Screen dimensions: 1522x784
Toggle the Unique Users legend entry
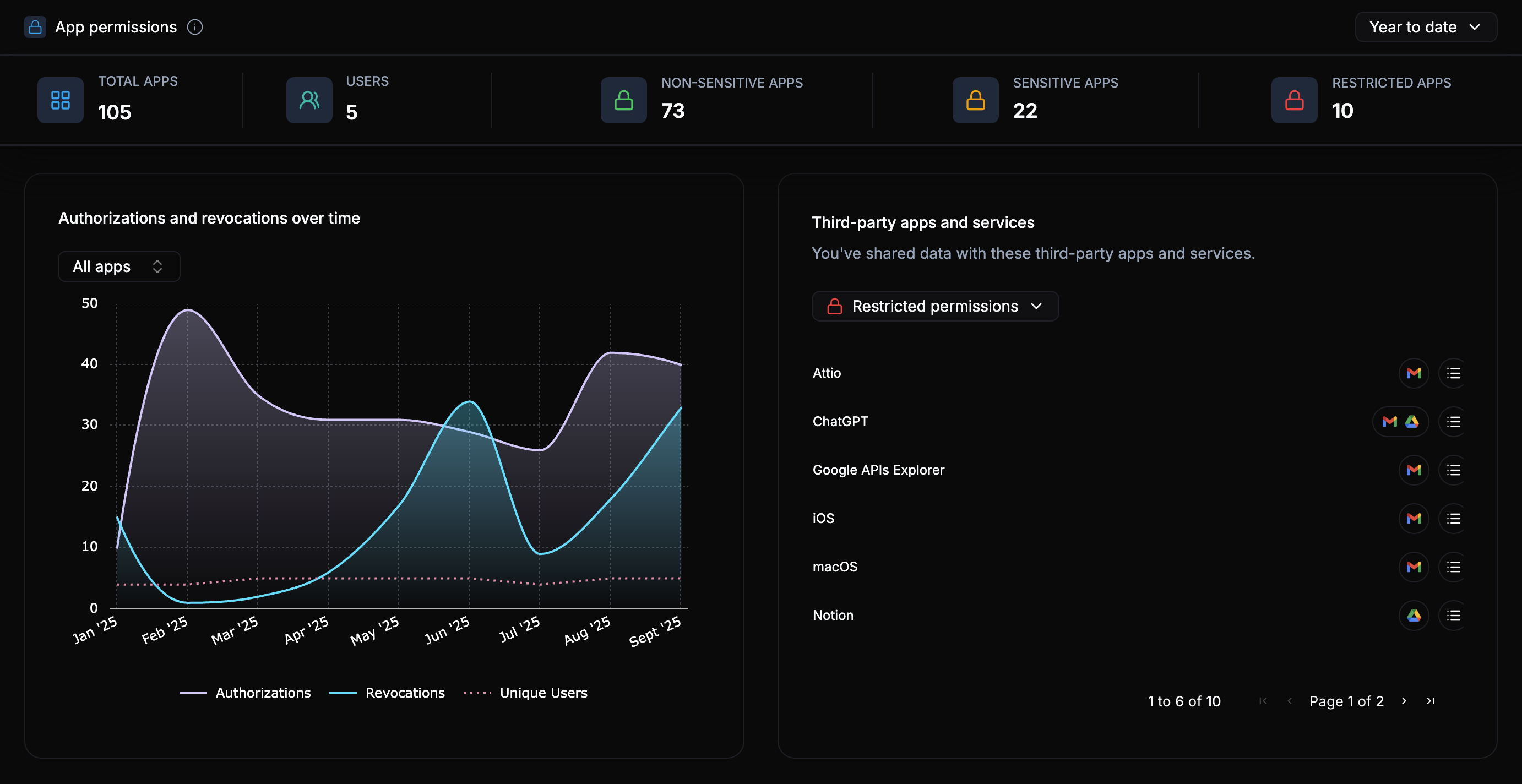542,693
